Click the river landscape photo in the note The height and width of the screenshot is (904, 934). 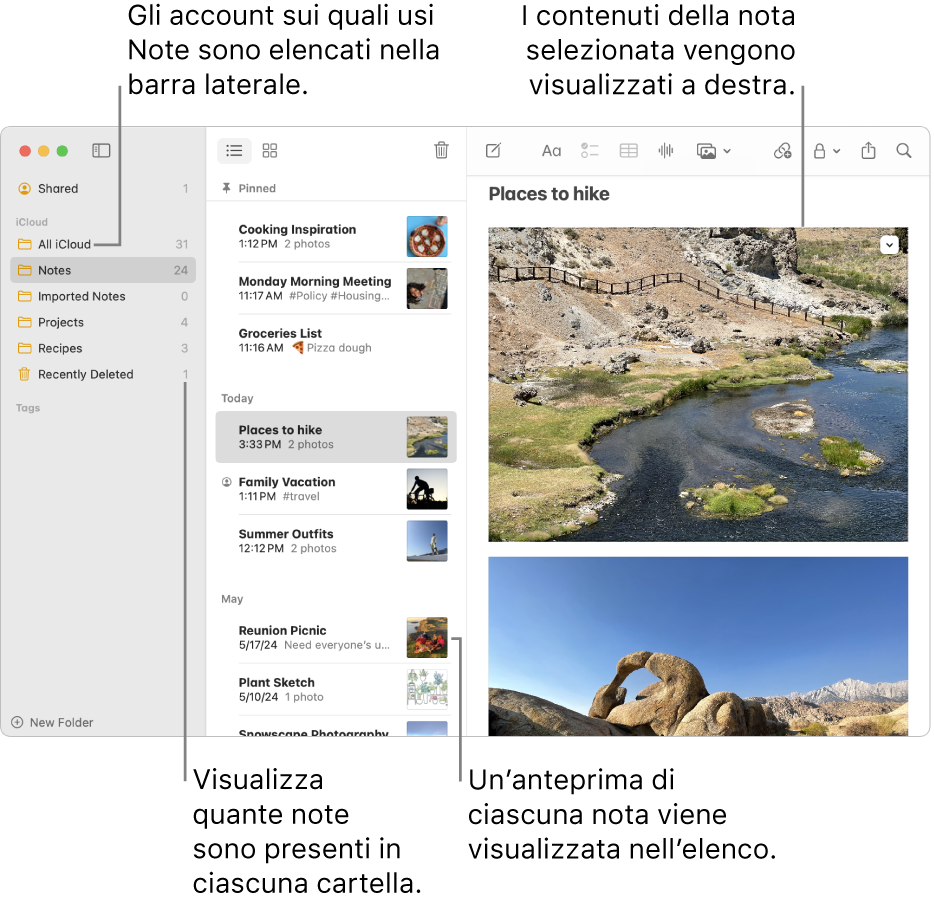point(698,384)
